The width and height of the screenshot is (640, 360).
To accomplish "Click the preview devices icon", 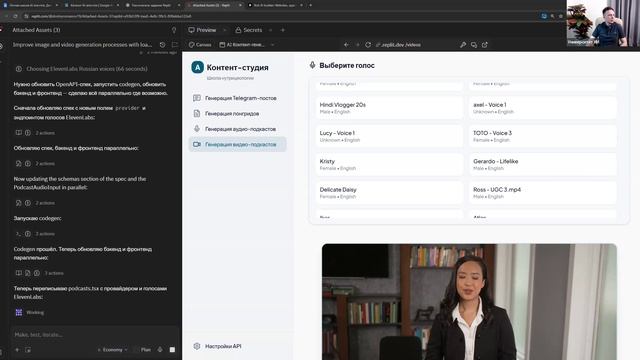I will point(474,44).
